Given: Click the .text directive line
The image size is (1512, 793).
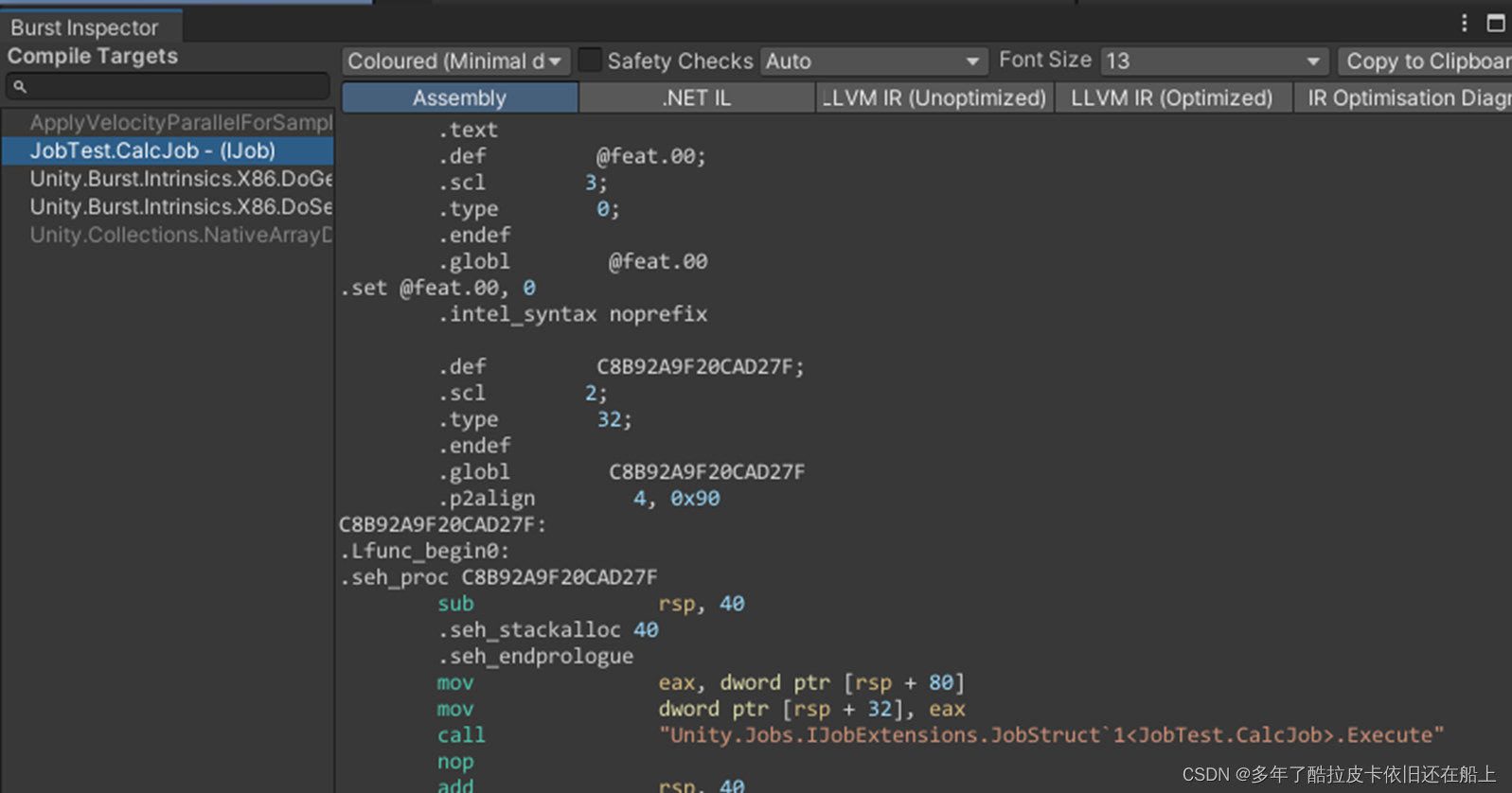Looking at the screenshot, I should (x=468, y=130).
